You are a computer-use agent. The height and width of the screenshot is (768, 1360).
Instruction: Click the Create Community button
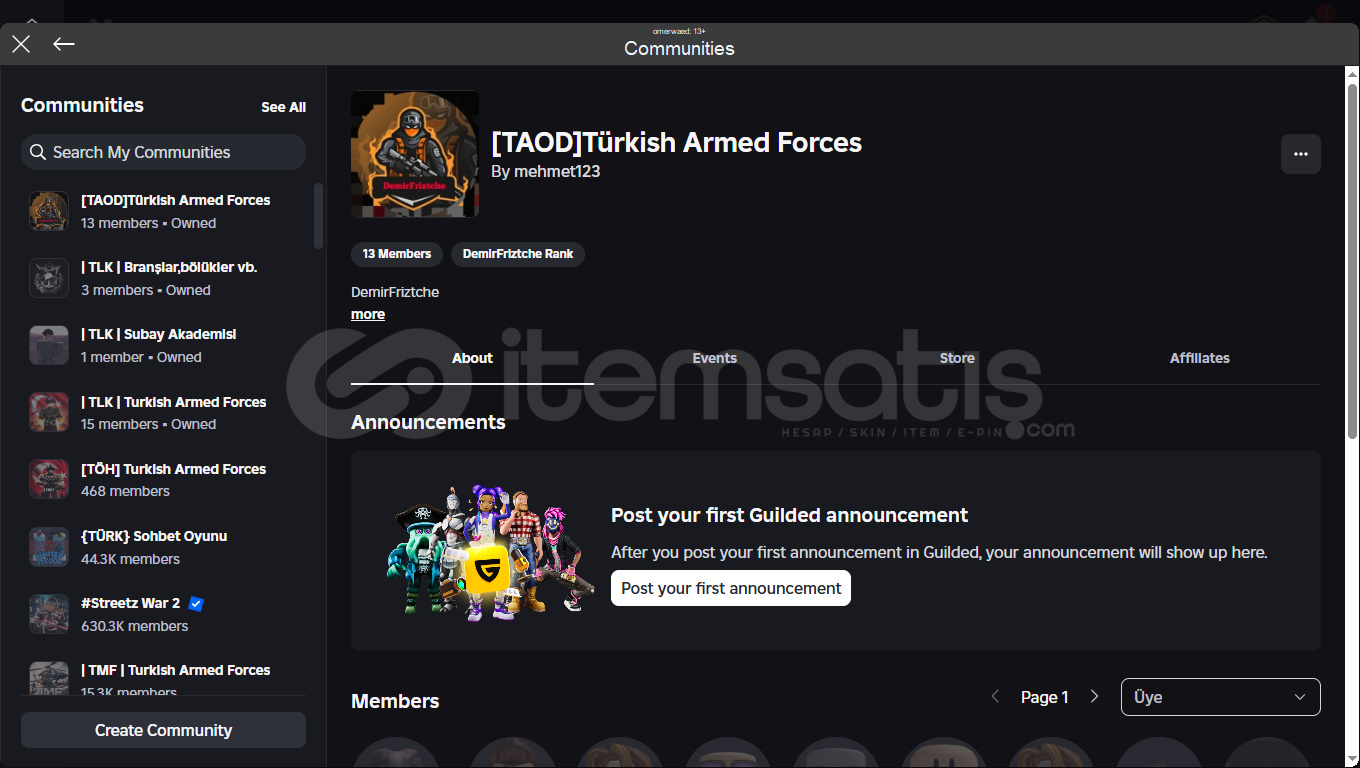point(163,730)
